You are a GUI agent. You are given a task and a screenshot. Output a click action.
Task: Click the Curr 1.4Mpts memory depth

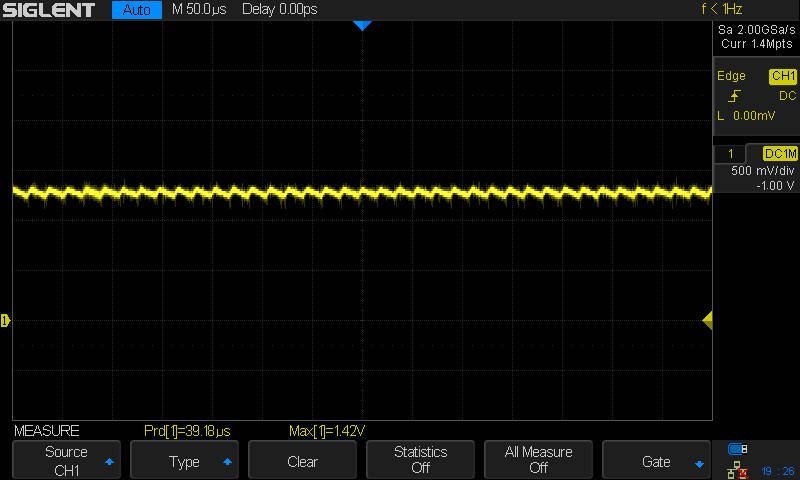[757, 44]
